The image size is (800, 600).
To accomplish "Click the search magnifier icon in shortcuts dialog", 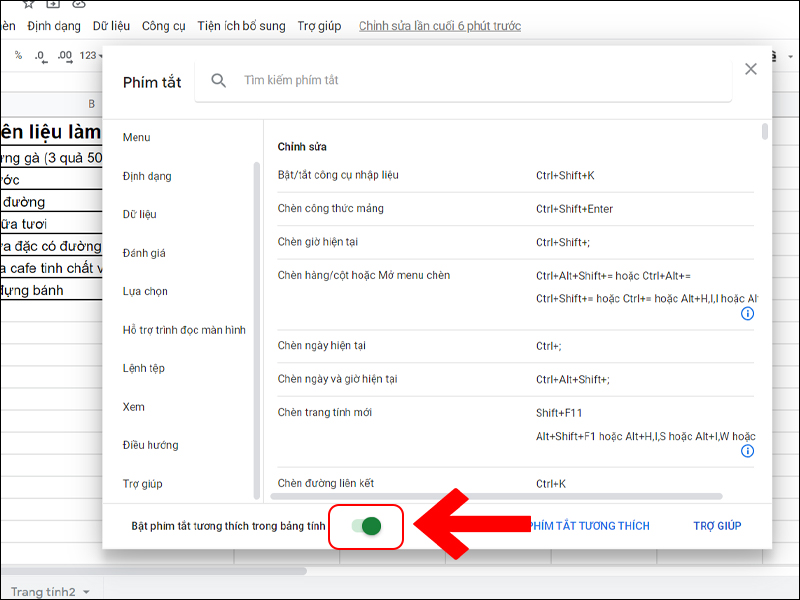I will pos(218,80).
